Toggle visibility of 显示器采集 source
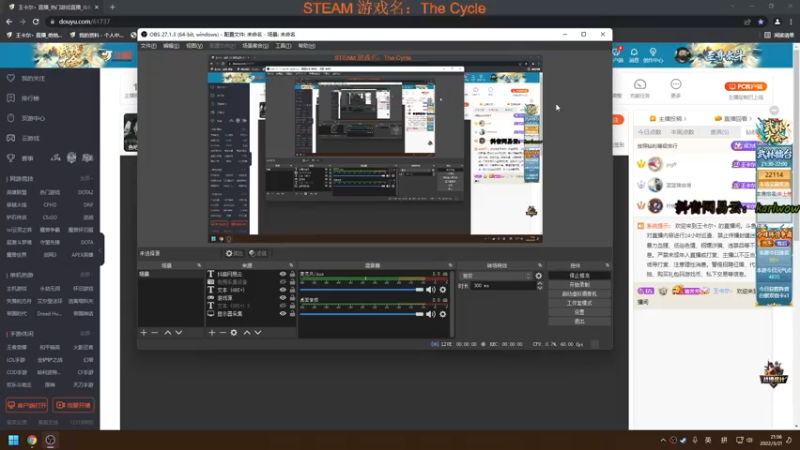The height and width of the screenshot is (450, 800). tap(283, 314)
